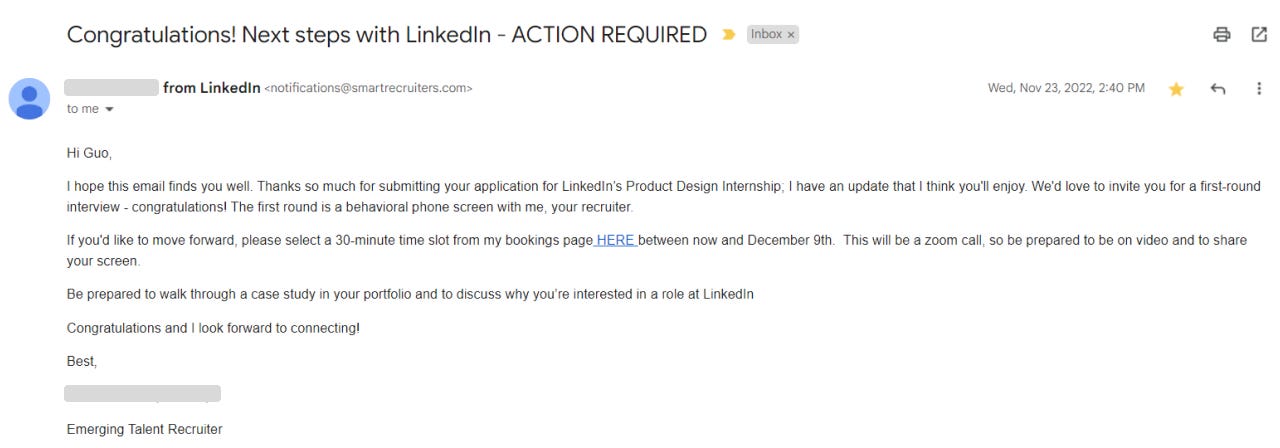This screenshot has width=1280, height=448.
Task: Click sender name "from LinkedIn"
Action: 211,88
